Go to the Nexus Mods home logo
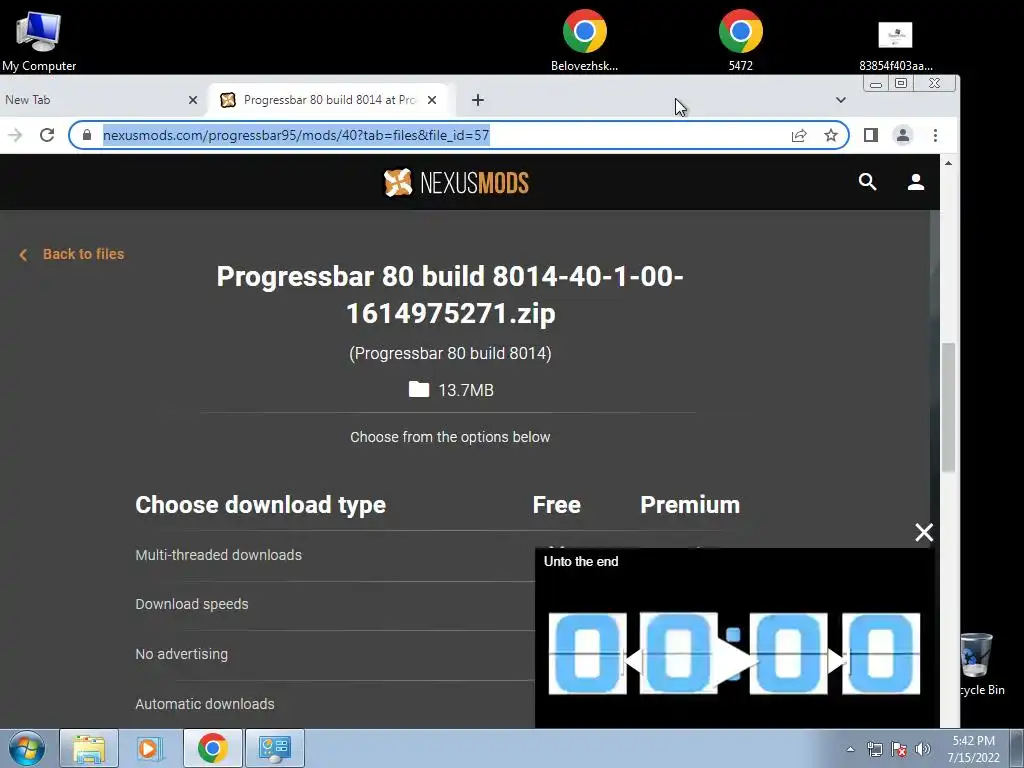The width and height of the screenshot is (1024, 768). point(456,183)
